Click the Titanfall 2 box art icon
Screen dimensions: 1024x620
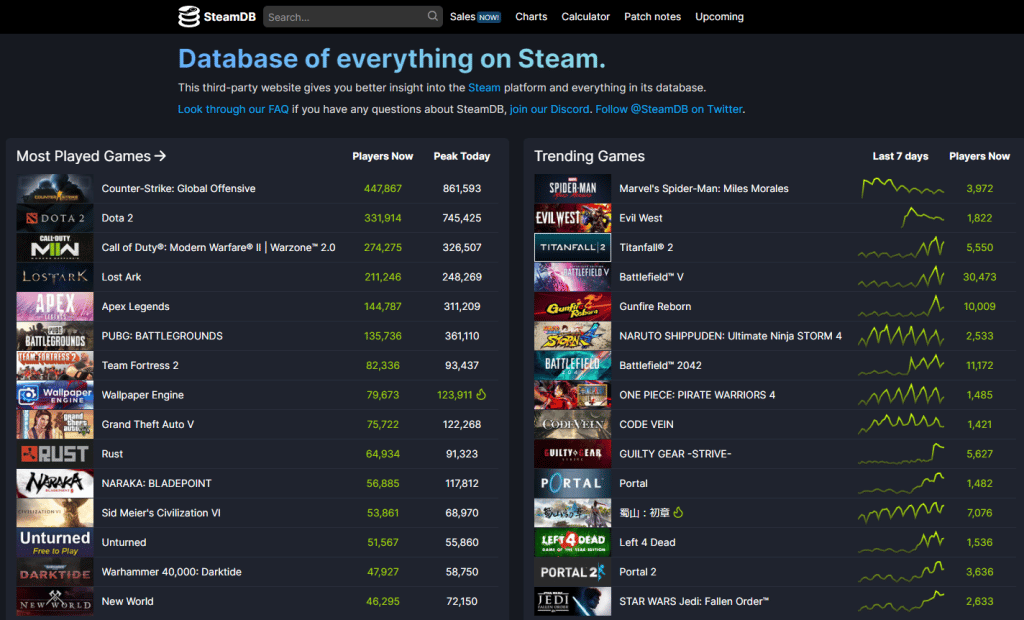coord(572,247)
